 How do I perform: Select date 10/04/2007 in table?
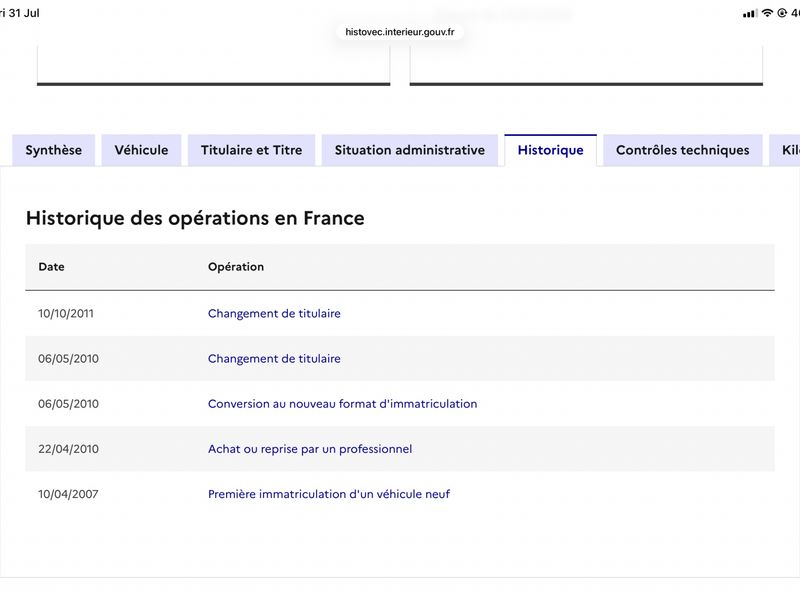coord(68,494)
